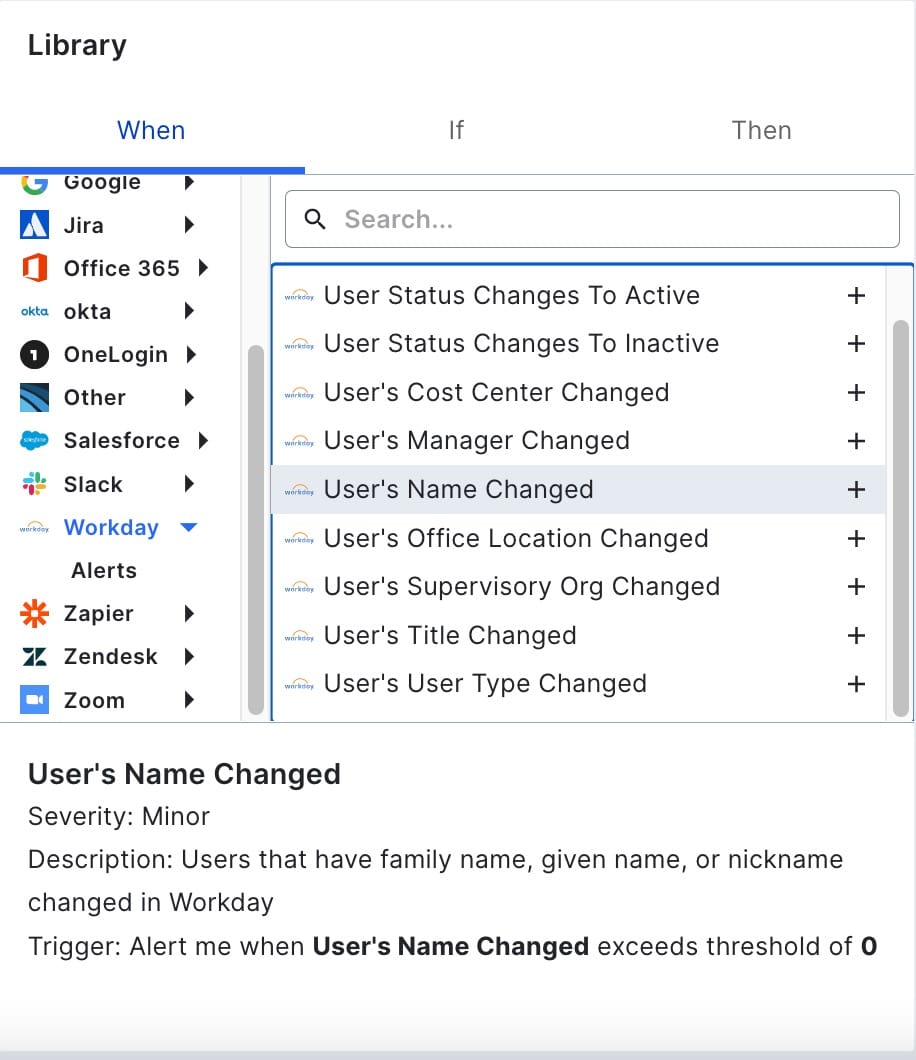
Task: Click the search magnifier icon
Action: (315, 219)
